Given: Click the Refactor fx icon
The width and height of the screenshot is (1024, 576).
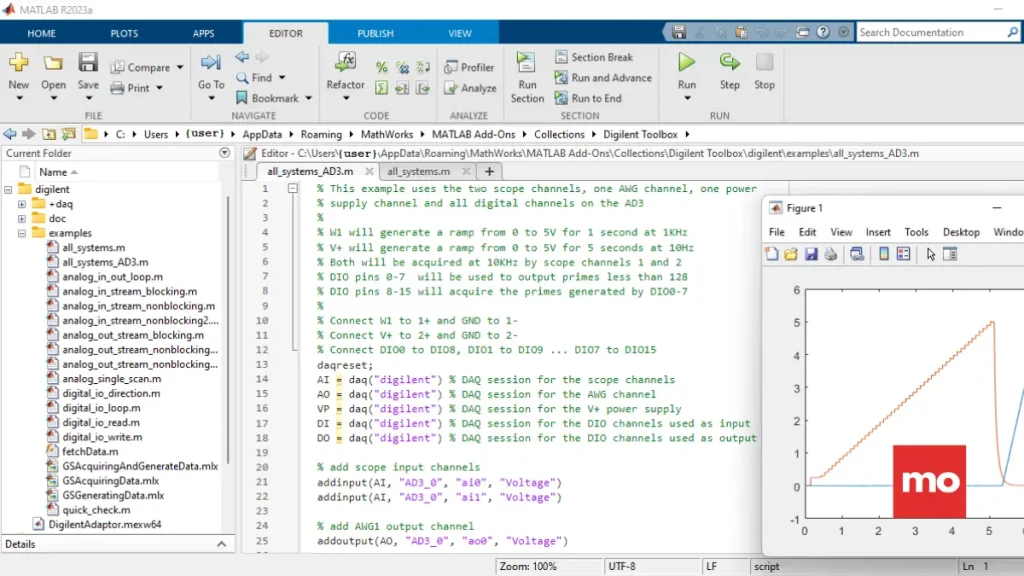Looking at the screenshot, I should point(346,62).
